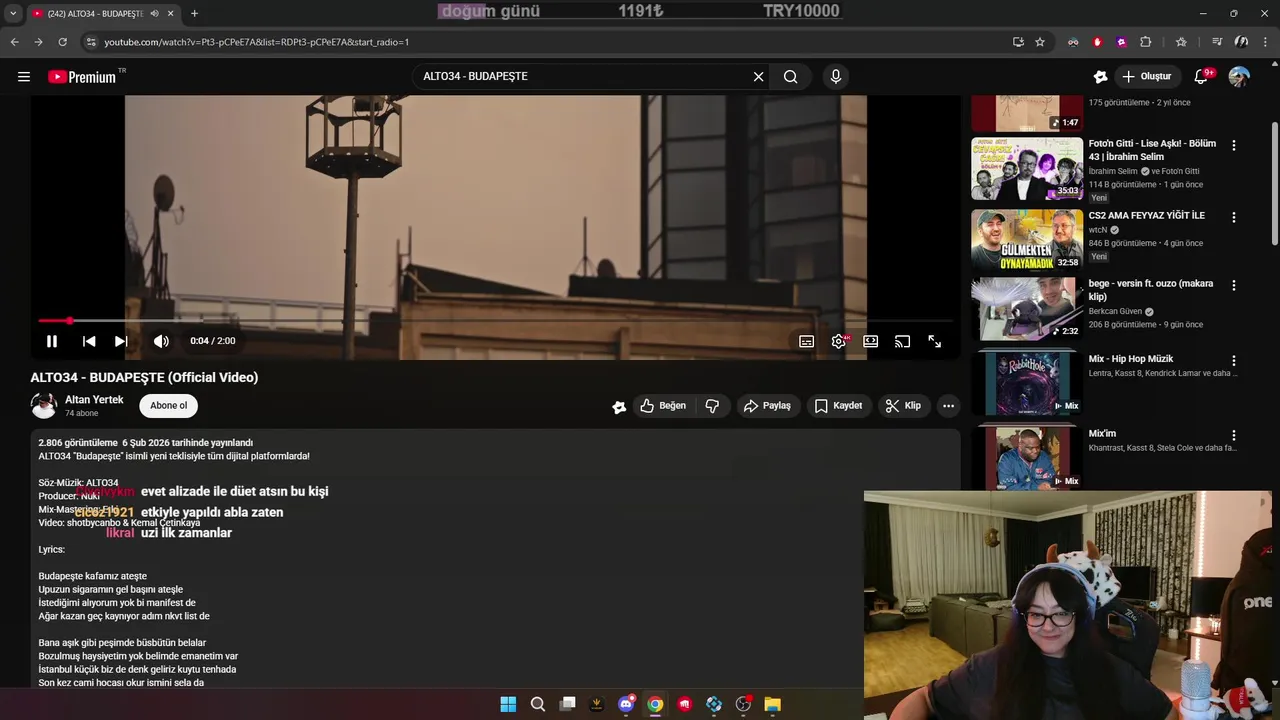Open the Mix'im playlist title
Image resolution: width=1280 pixels, height=720 pixels.
[x=1102, y=434]
